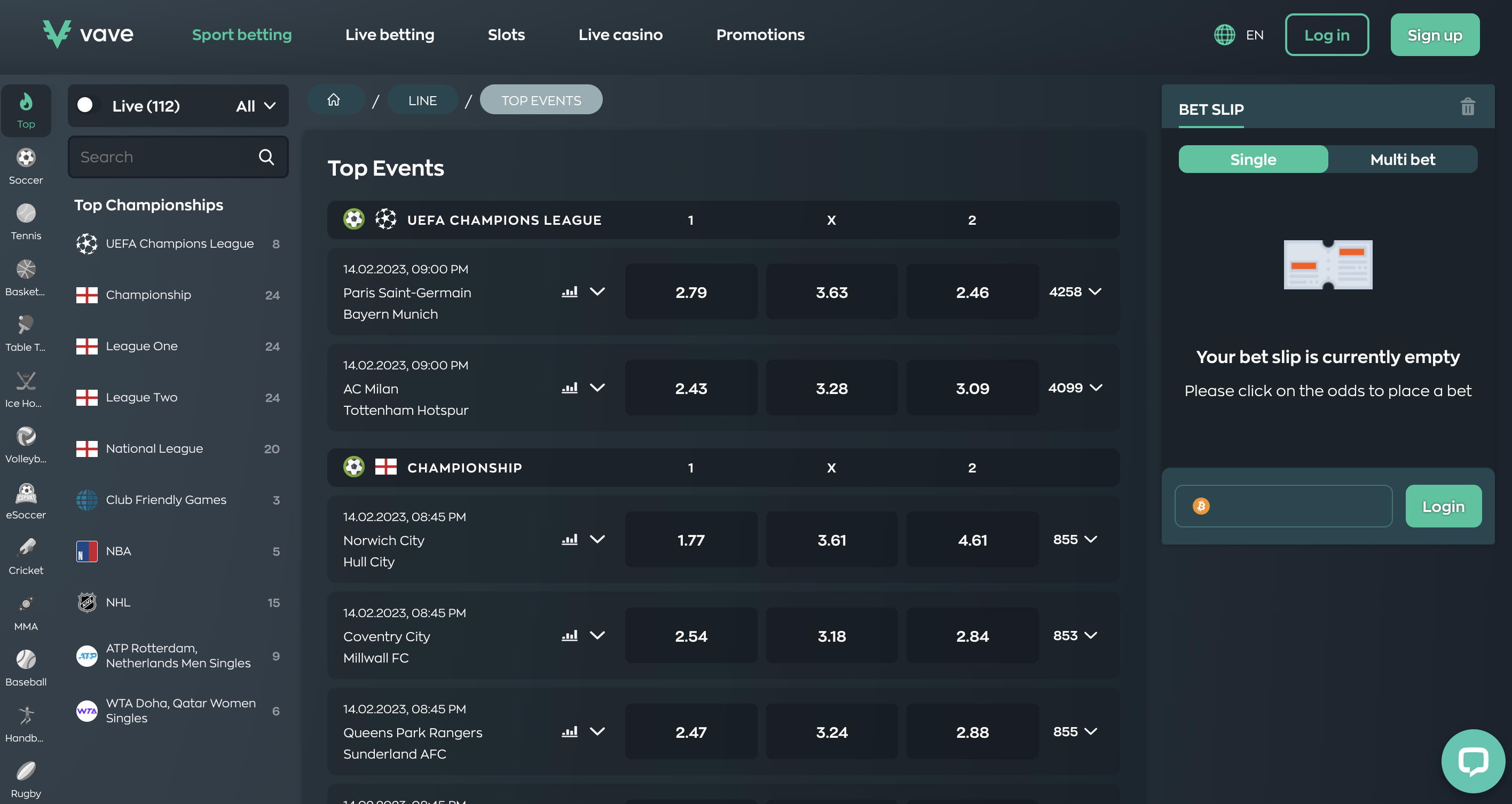The height and width of the screenshot is (804, 1512).
Task: Open the Sport betting menu
Action: click(242, 35)
